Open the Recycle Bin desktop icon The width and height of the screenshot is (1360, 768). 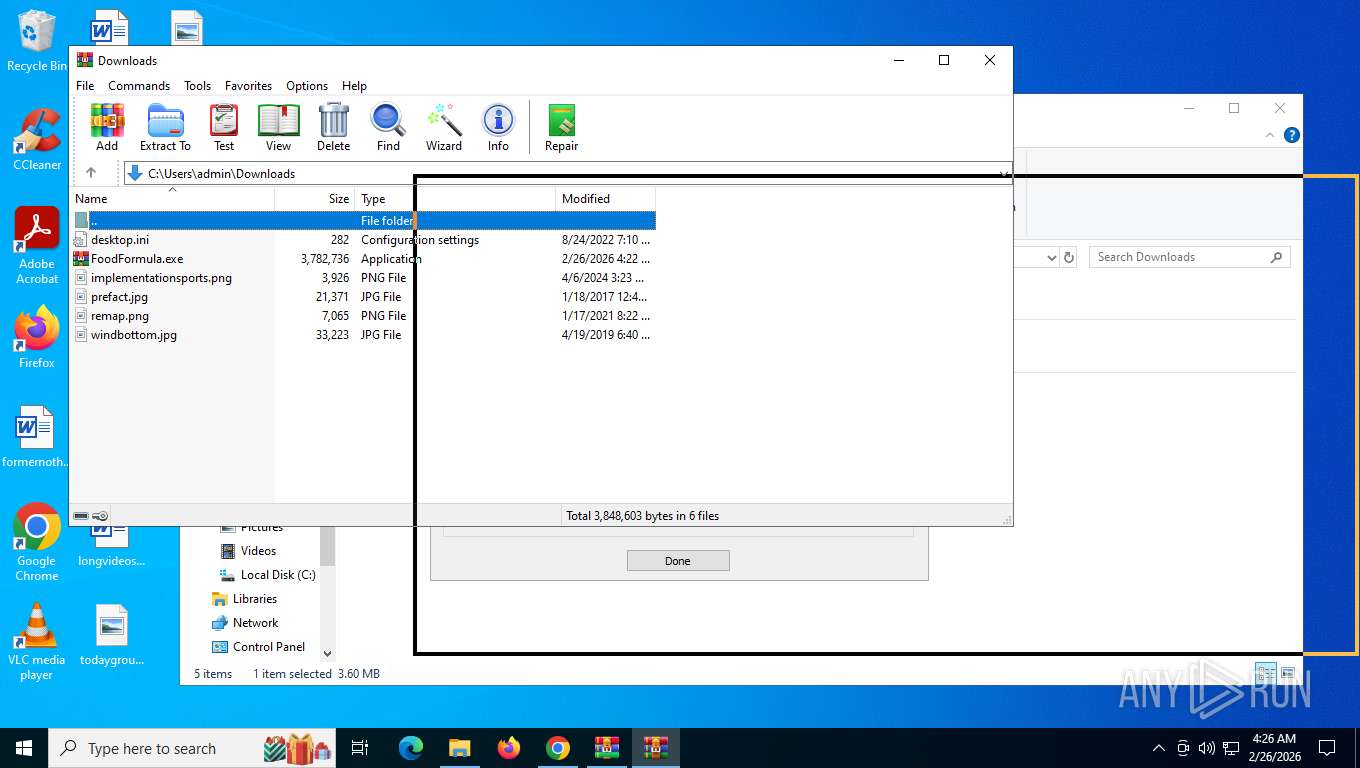(37, 41)
